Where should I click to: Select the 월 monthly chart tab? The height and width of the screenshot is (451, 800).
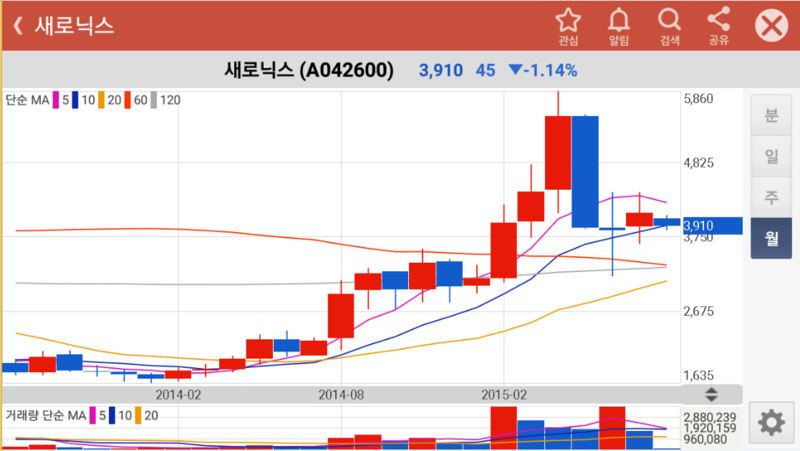pyautogui.click(x=771, y=238)
